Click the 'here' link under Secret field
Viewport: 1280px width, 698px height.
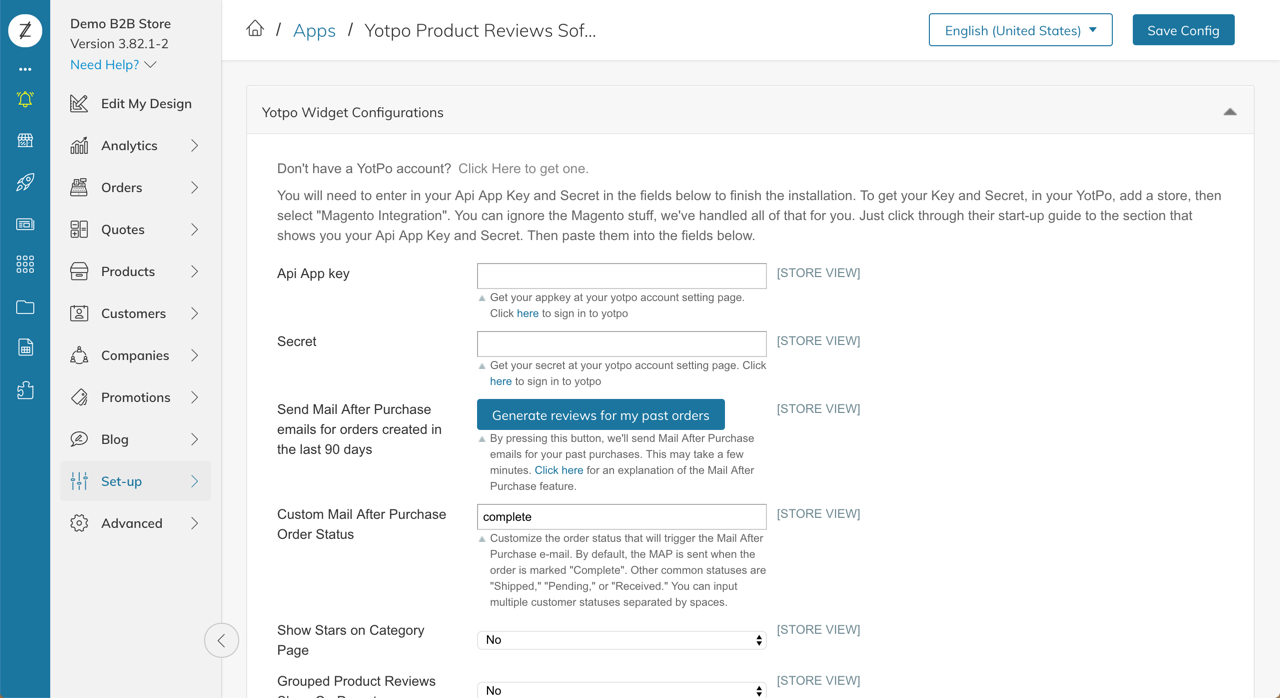coord(500,381)
